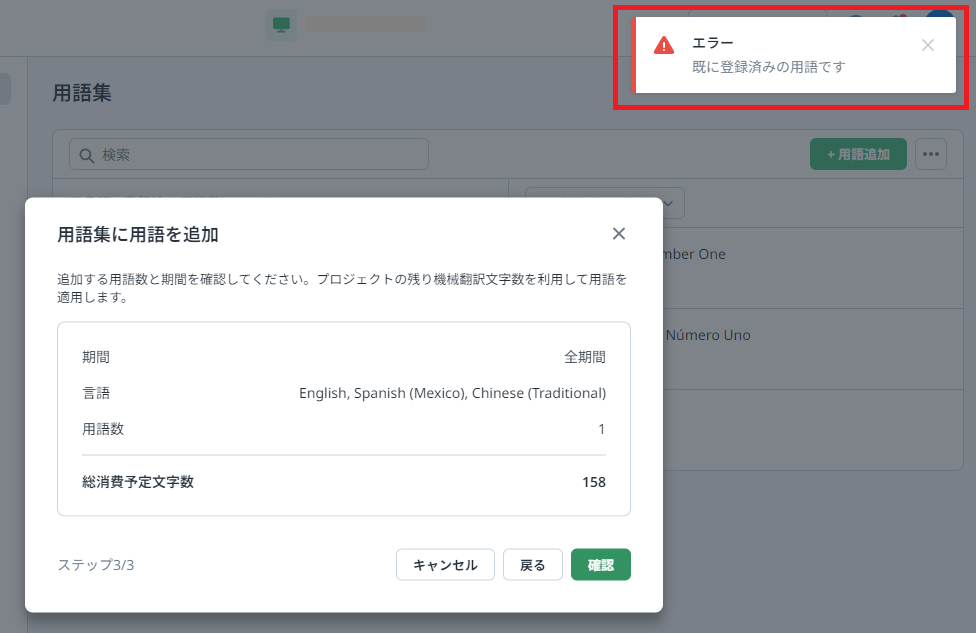The width and height of the screenshot is (976, 633).
Task: Click the 戻る button
Action: pos(532,565)
